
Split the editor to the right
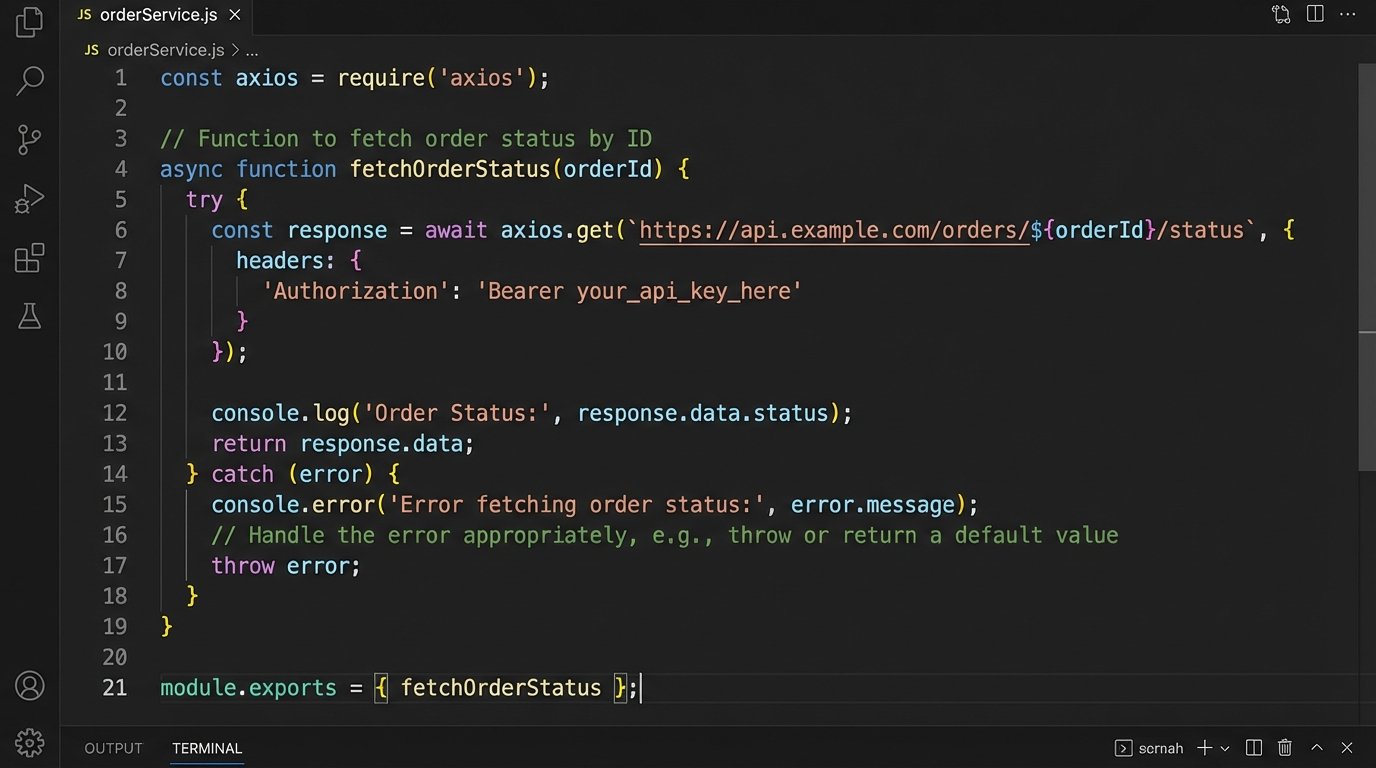(x=1315, y=14)
